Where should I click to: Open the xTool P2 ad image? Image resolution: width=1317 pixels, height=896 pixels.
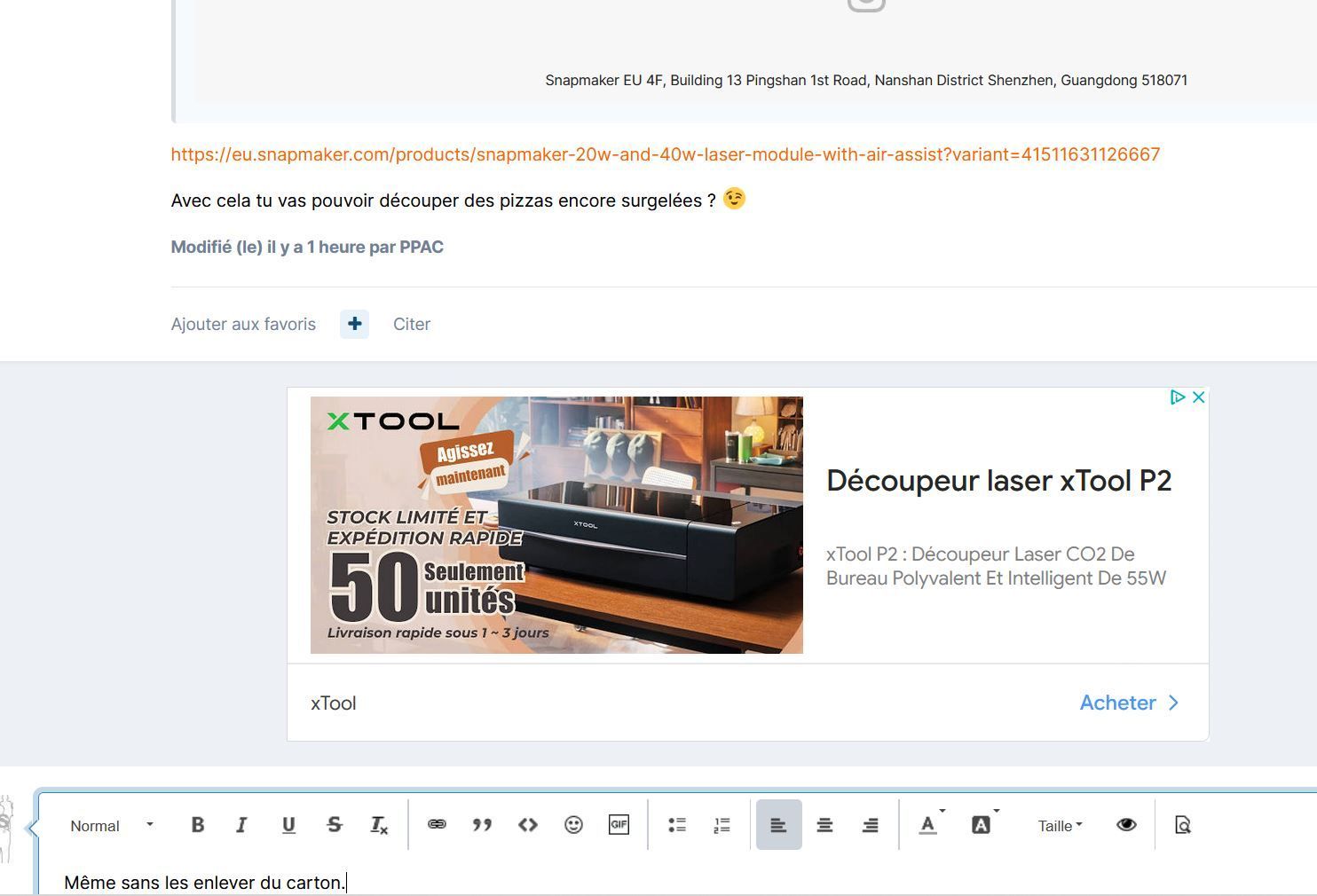point(556,525)
